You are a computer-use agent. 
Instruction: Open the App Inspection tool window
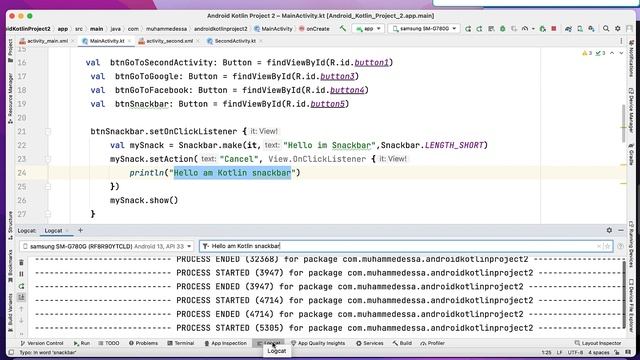(225, 343)
